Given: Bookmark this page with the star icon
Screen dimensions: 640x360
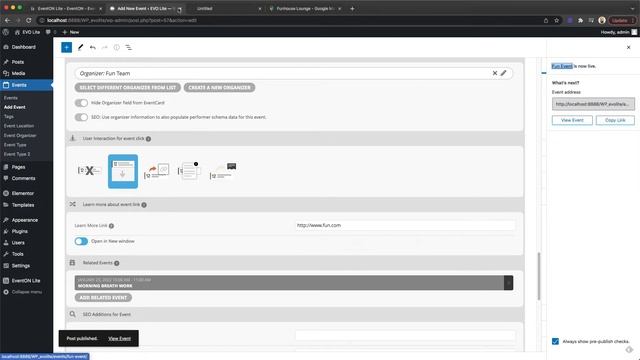Looking at the screenshot, I should 556,20.
